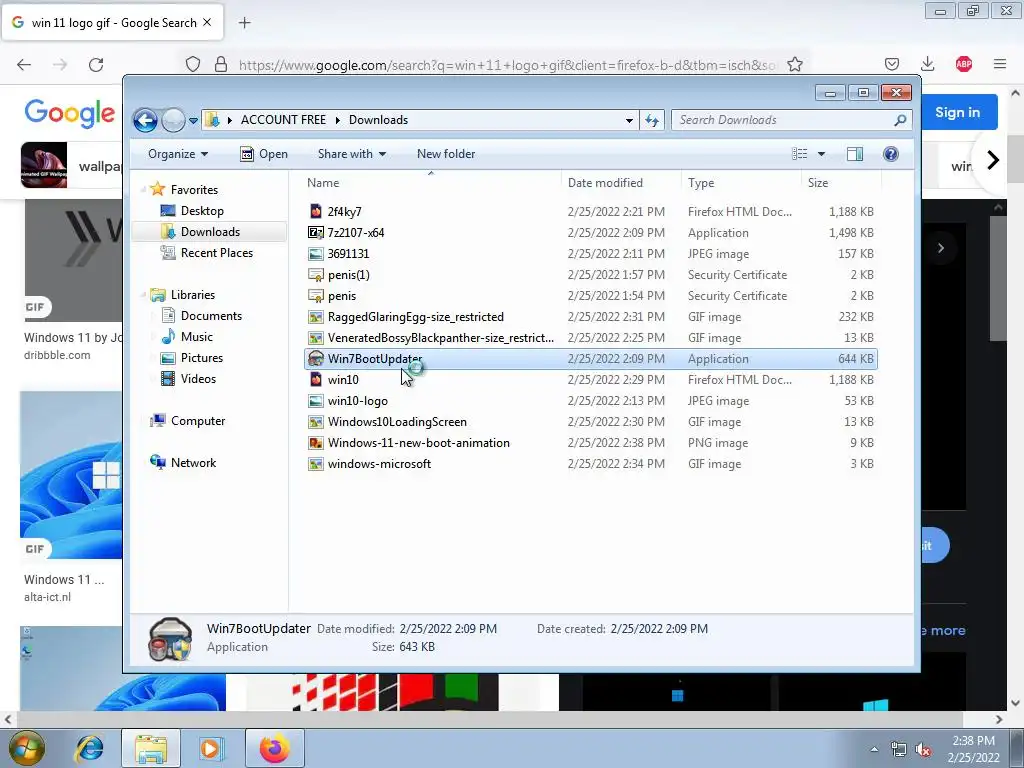Click the Change your view icon

coord(800,154)
